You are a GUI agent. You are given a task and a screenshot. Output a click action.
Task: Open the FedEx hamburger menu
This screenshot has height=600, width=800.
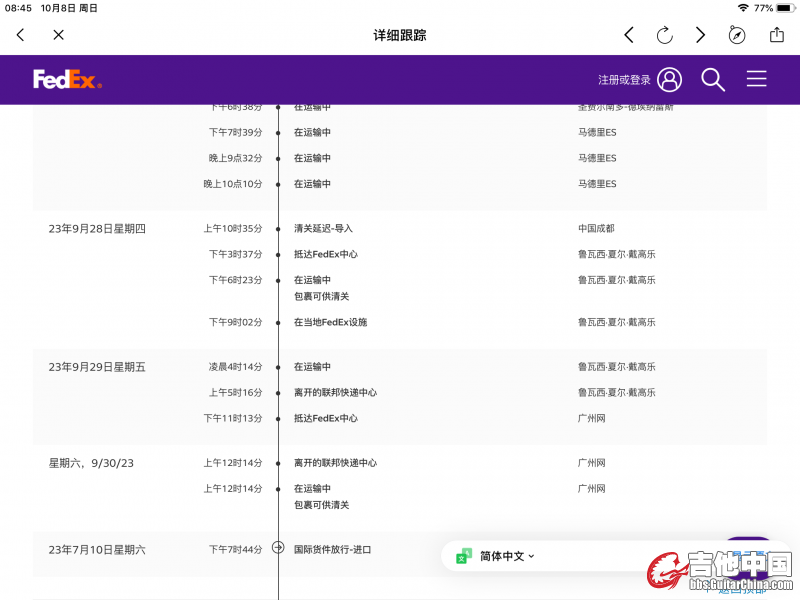point(757,80)
